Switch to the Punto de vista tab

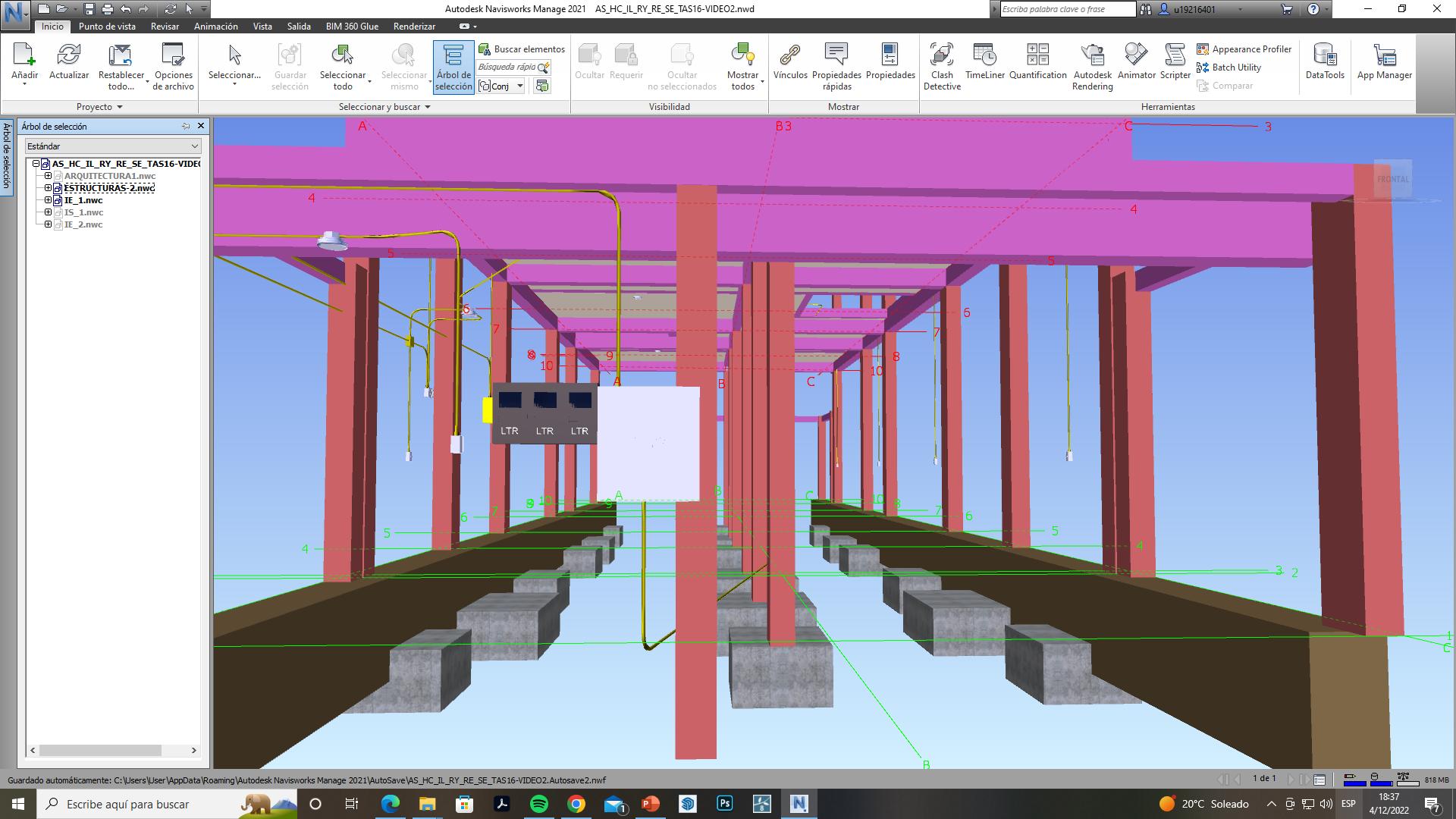pos(107,27)
